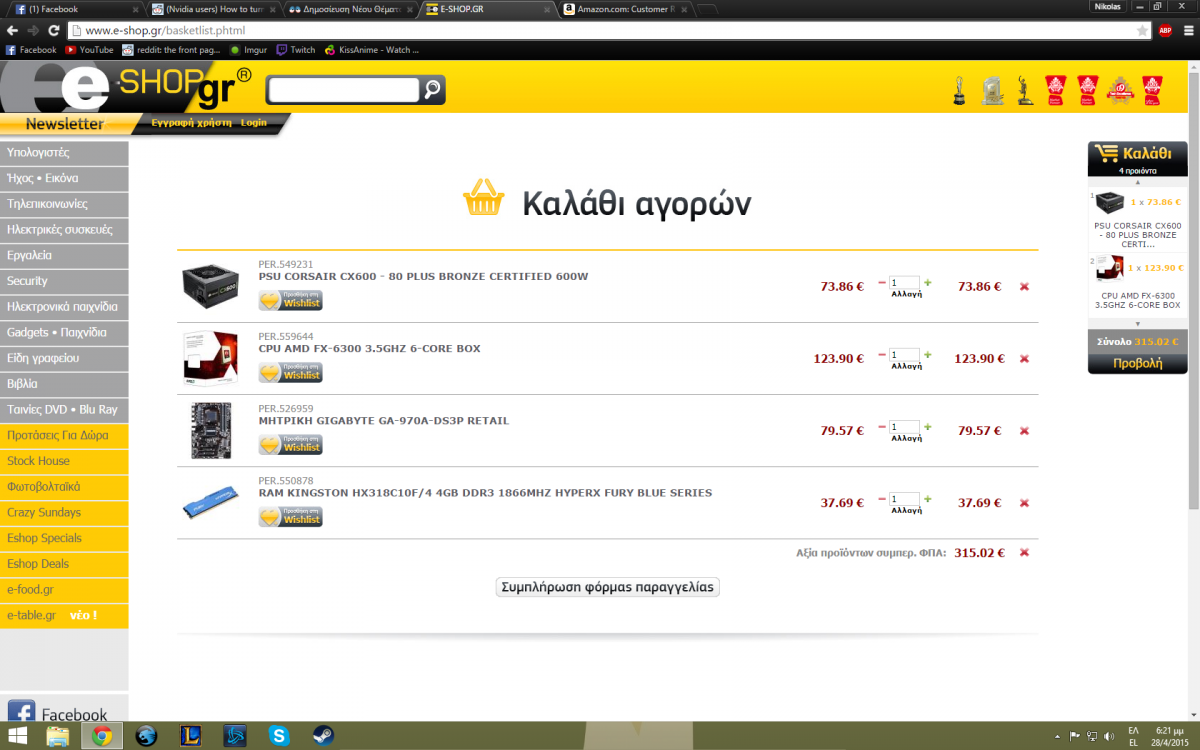Viewport: 1200px width, 750px height.
Task: Open CPU AMD FX-6300 product thumbnail
Action: [x=211, y=359]
